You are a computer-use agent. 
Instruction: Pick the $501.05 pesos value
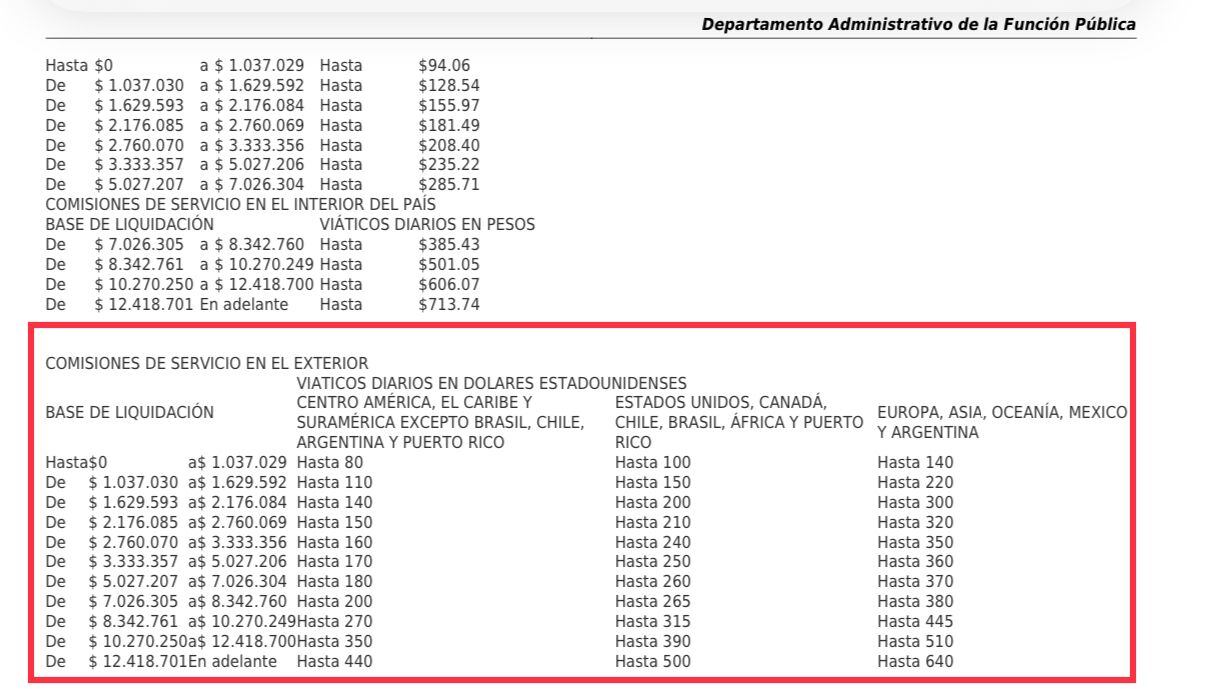[449, 264]
